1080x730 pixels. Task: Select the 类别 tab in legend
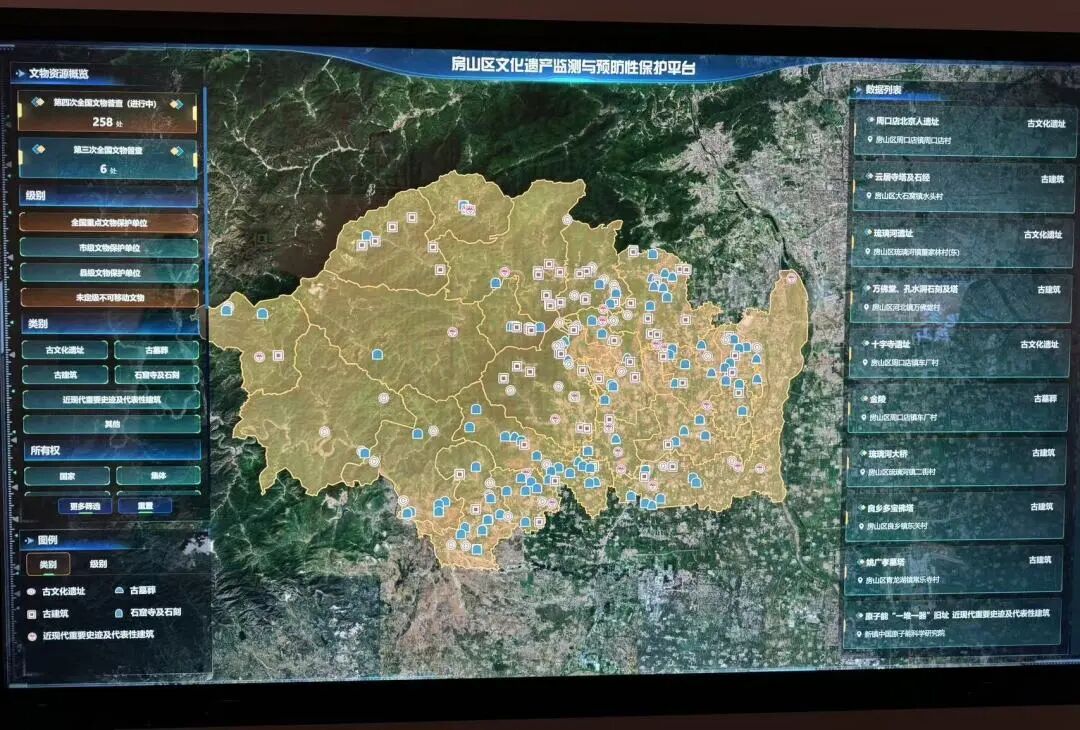point(47,565)
